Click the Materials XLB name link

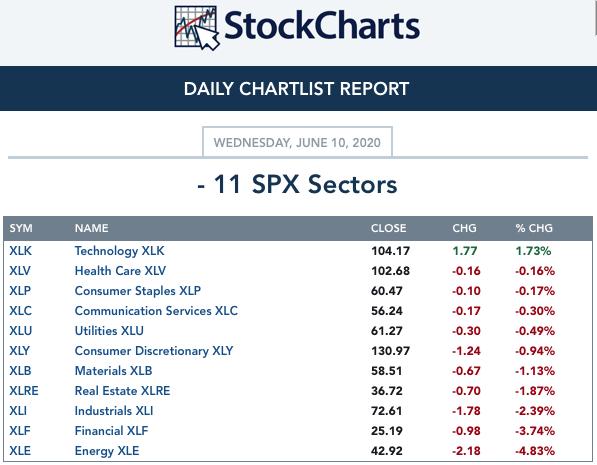click(113, 371)
